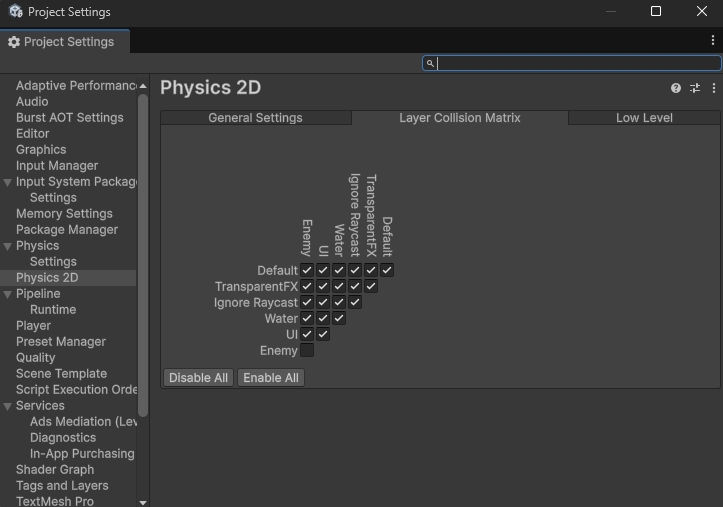
Task: Select the Project Settings window tab
Action: tap(65, 42)
